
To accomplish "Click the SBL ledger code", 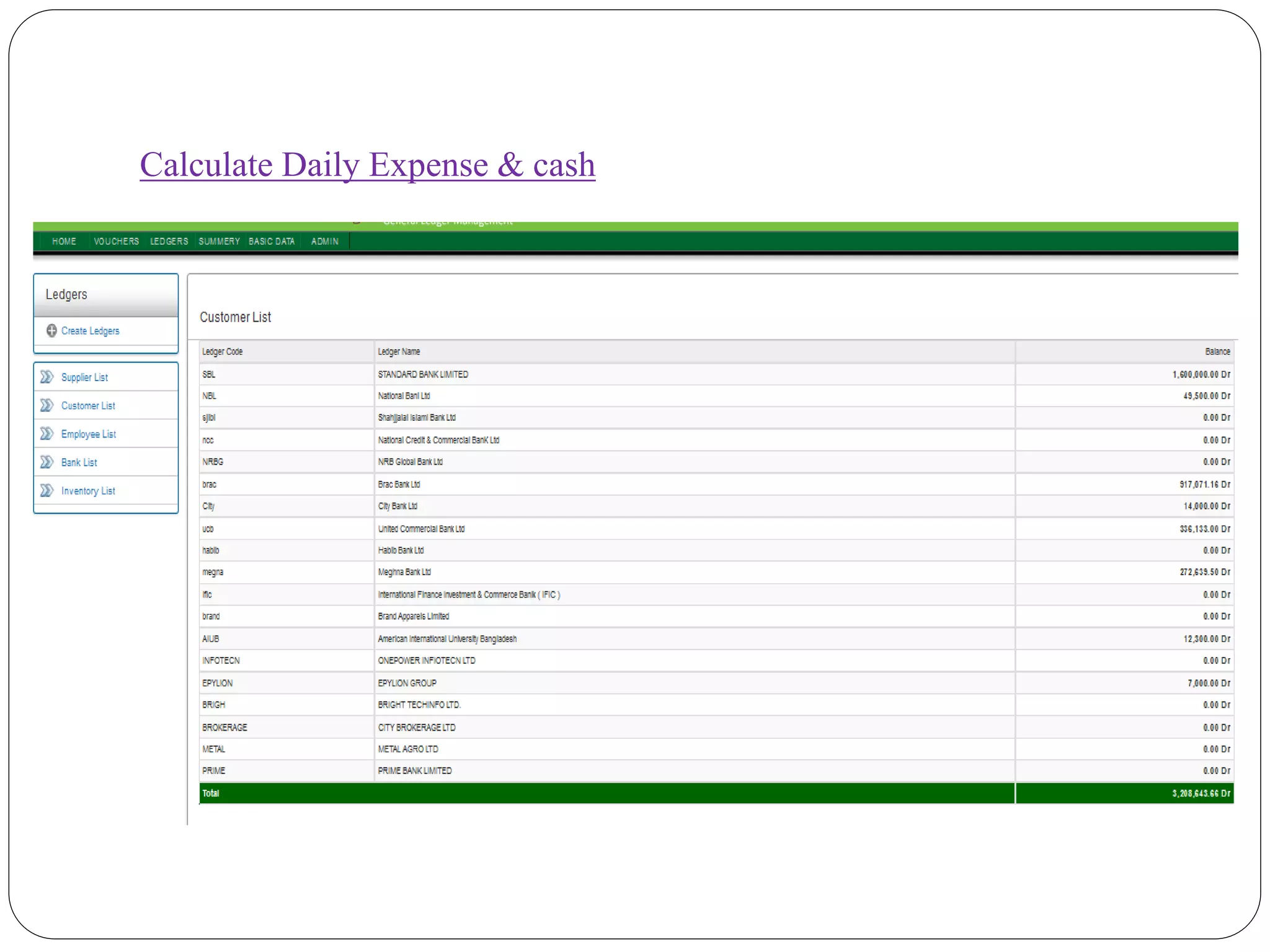I will tap(208, 374).
